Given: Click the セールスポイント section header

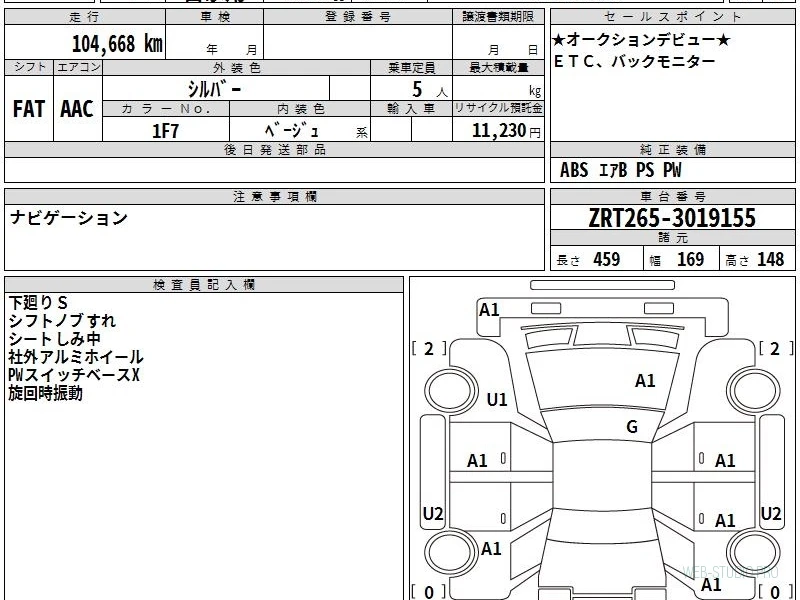Looking at the screenshot, I should pyautogui.click(x=672, y=17).
